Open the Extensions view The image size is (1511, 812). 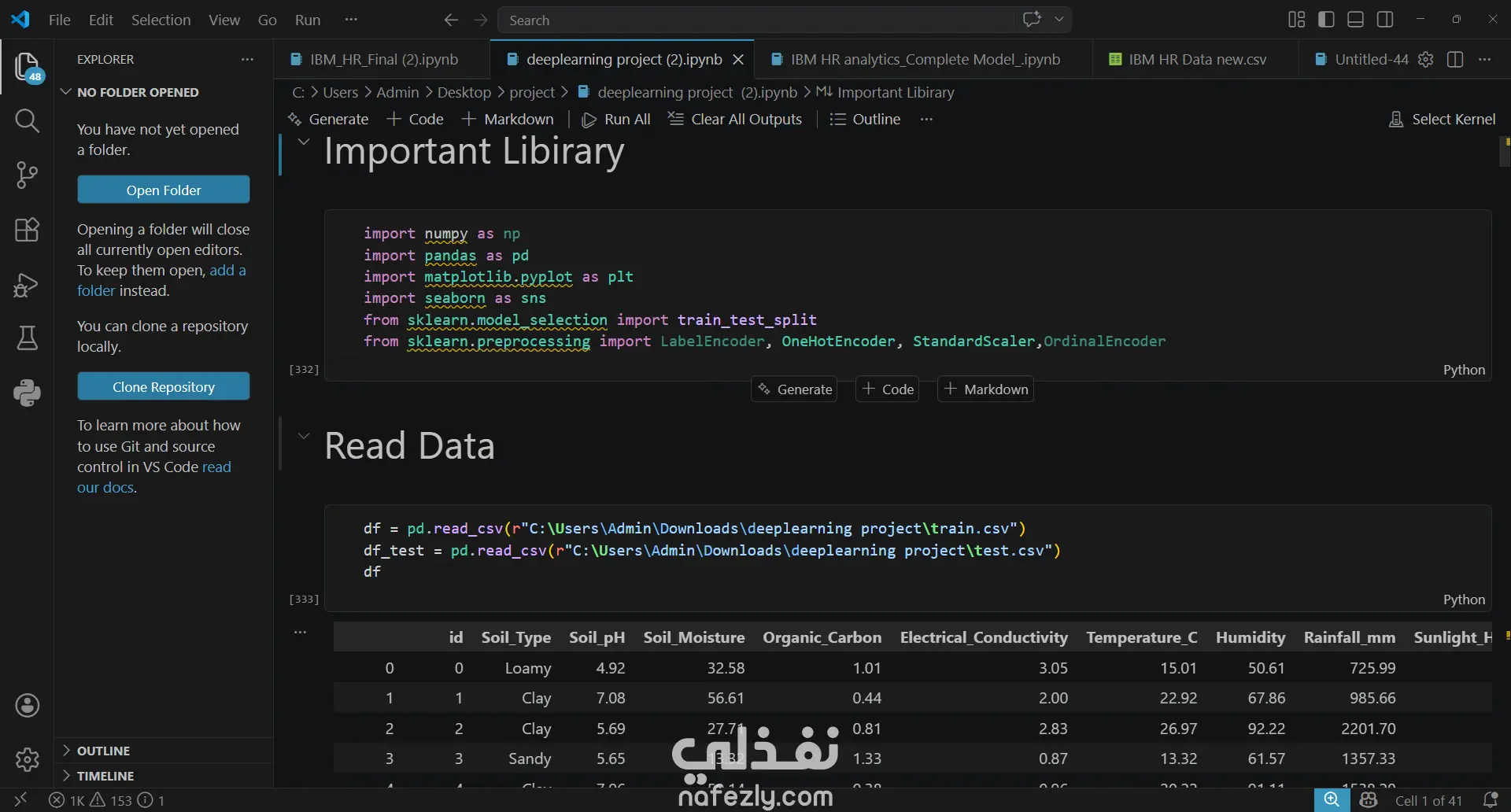[28, 230]
